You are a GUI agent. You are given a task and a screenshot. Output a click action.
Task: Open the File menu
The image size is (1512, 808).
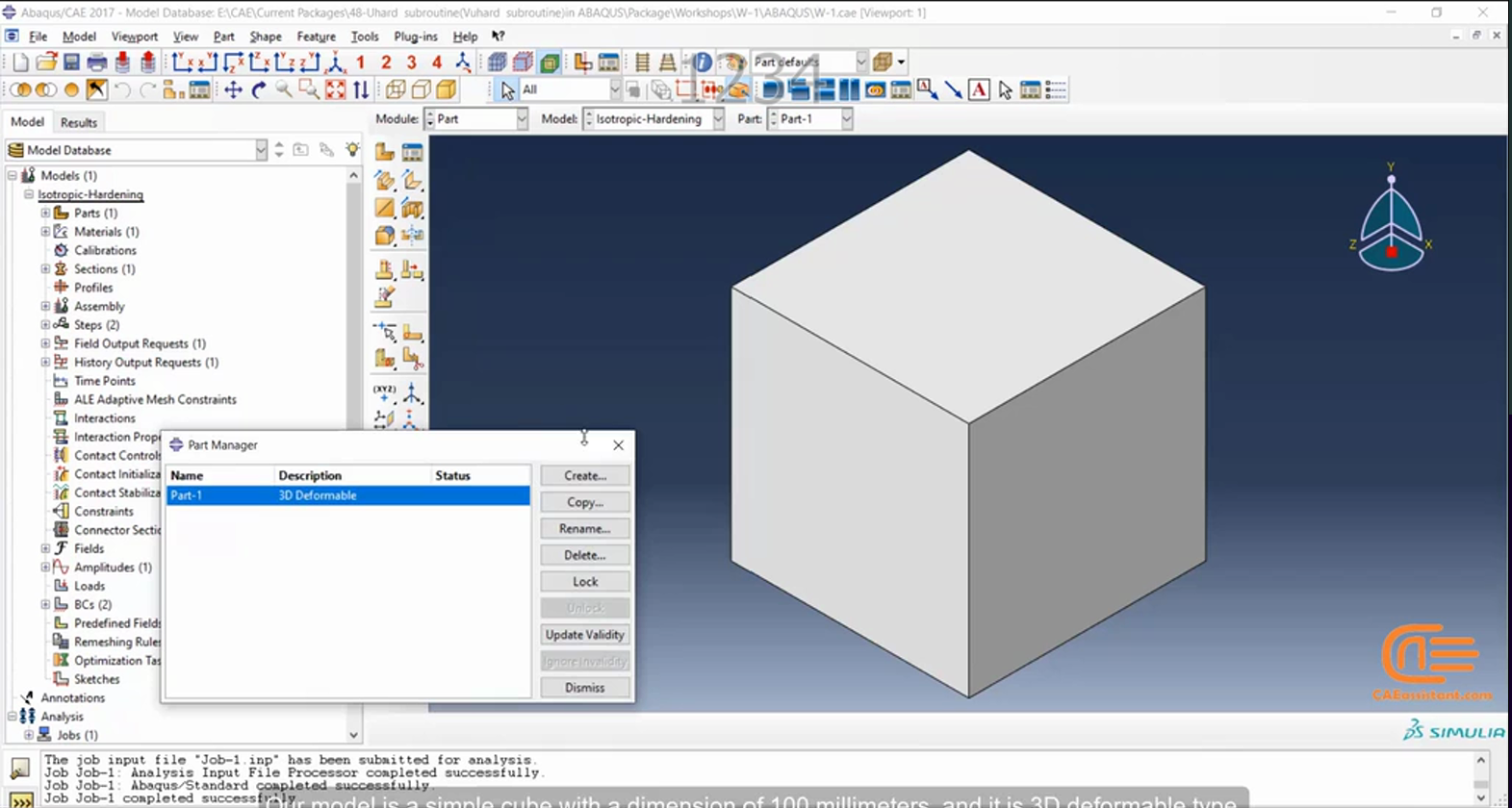[x=38, y=37]
